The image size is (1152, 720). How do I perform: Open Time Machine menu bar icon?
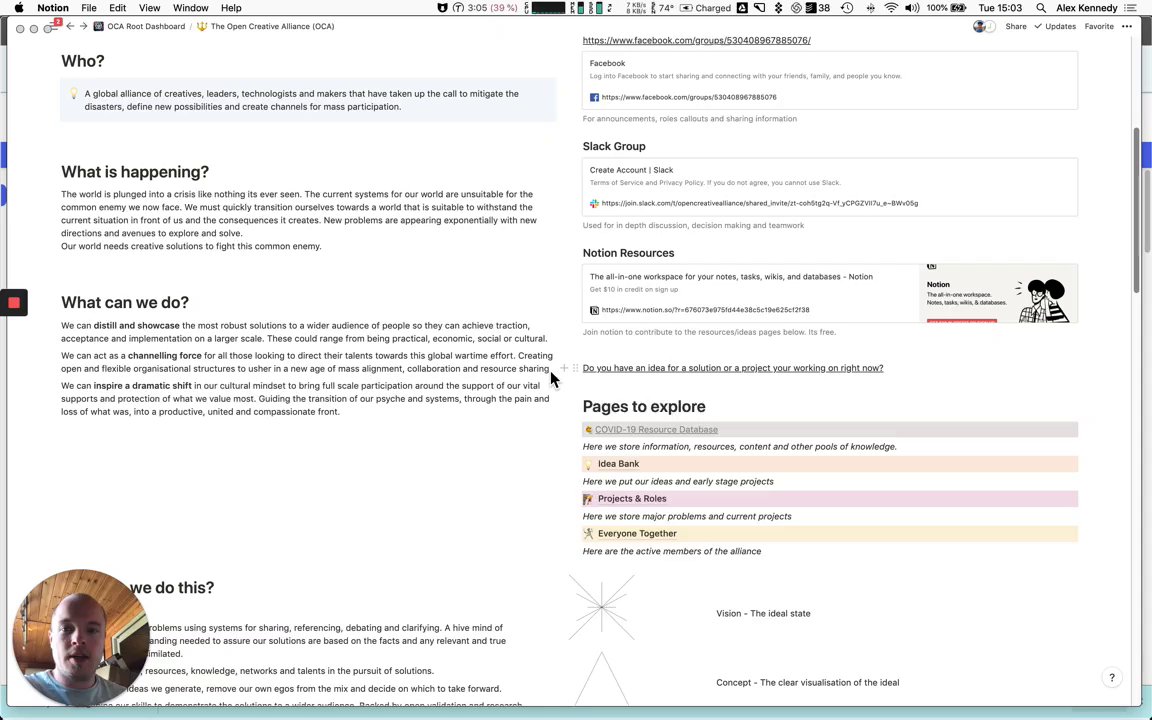(847, 8)
